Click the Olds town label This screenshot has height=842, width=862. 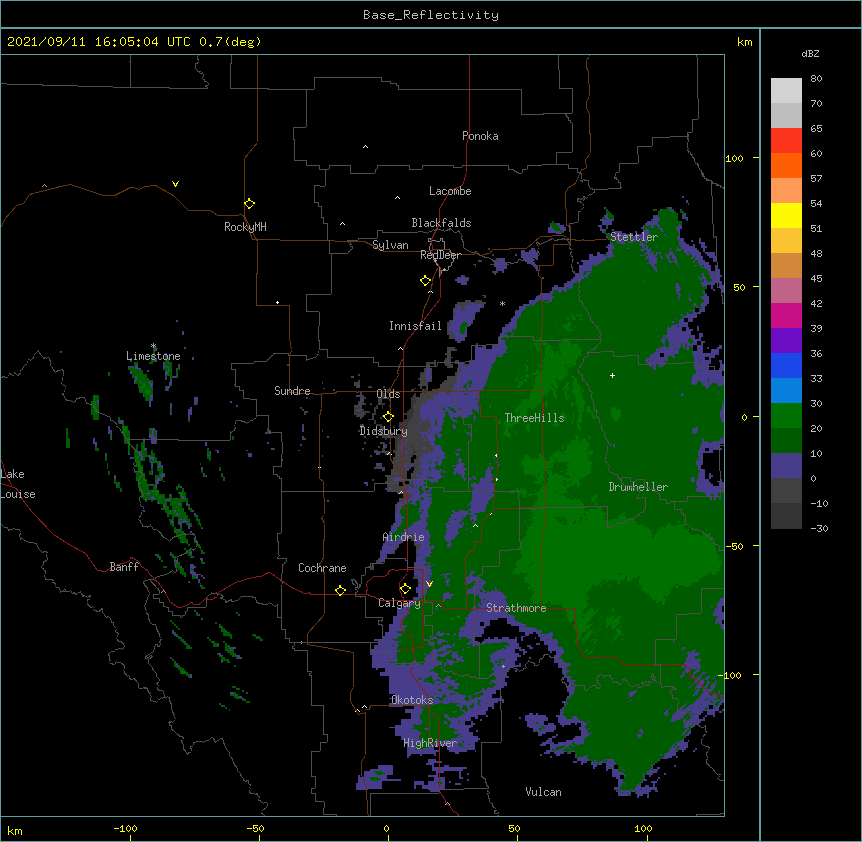click(x=388, y=394)
